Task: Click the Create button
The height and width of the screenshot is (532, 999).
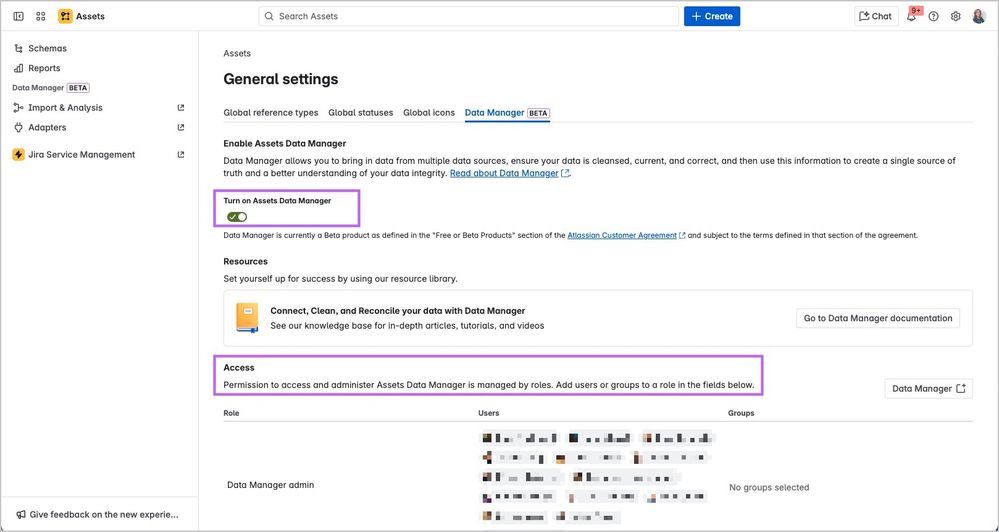Action: [712, 16]
